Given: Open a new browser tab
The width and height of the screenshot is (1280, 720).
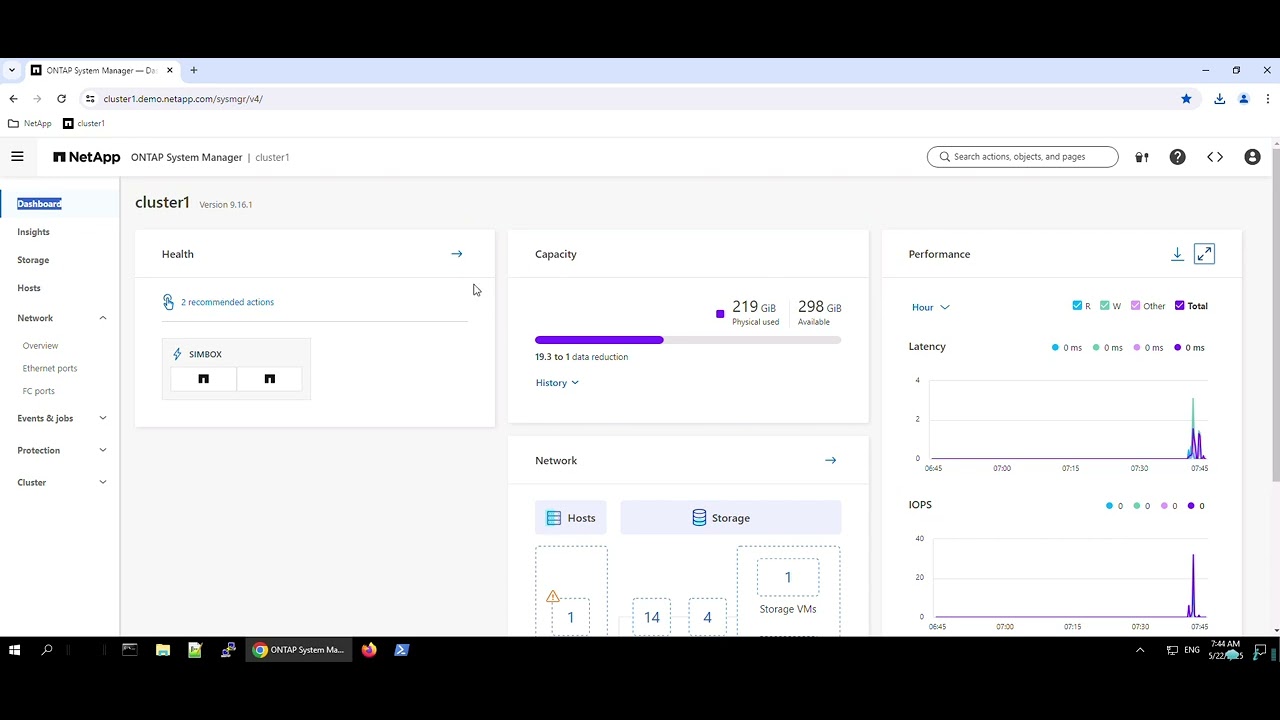Looking at the screenshot, I should tap(194, 71).
